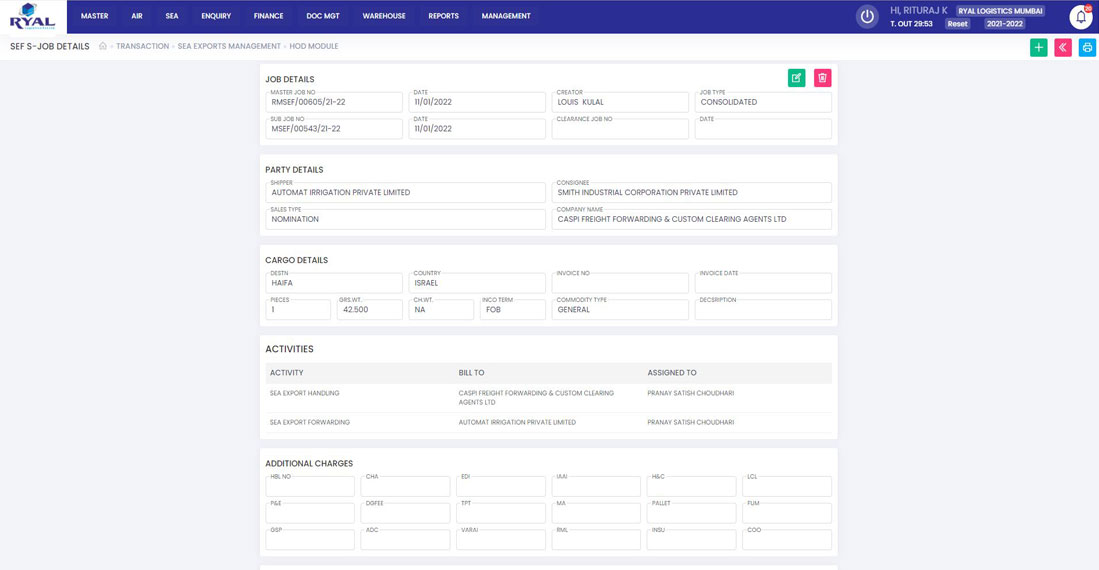Click the ASSIGNED TO column header
This screenshot has width=1099, height=570.
(x=672, y=373)
